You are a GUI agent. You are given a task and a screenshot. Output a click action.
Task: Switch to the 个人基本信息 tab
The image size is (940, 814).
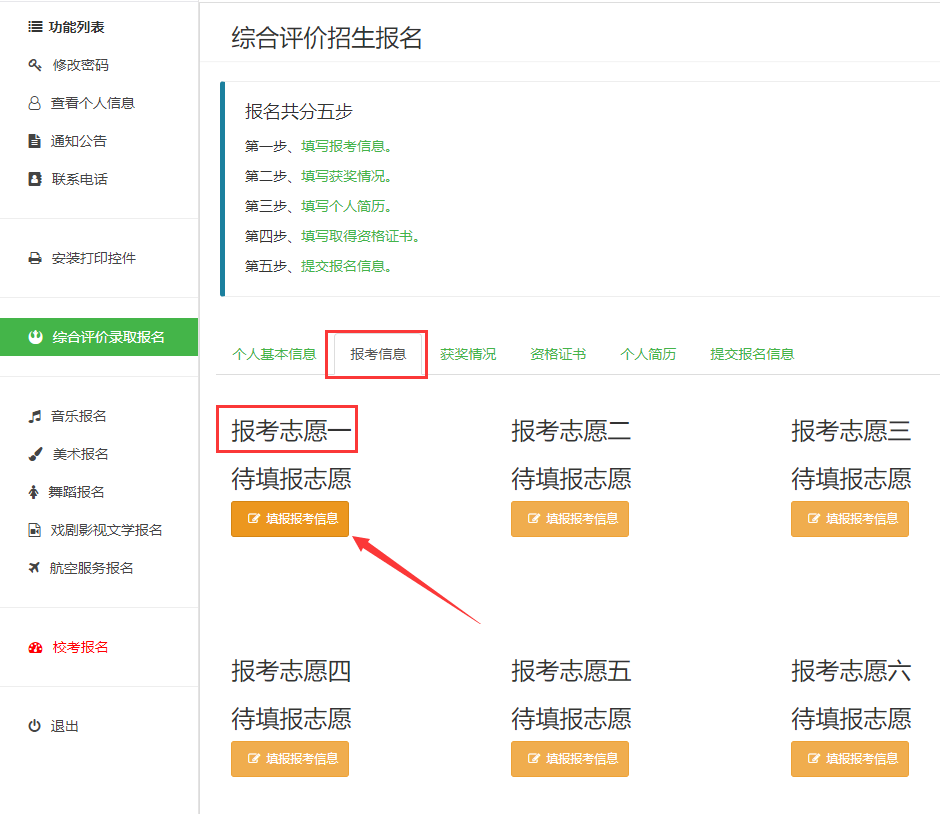point(274,354)
